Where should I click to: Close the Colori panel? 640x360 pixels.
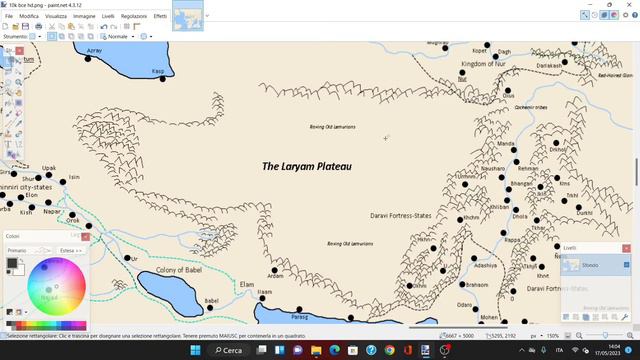click(x=85, y=236)
